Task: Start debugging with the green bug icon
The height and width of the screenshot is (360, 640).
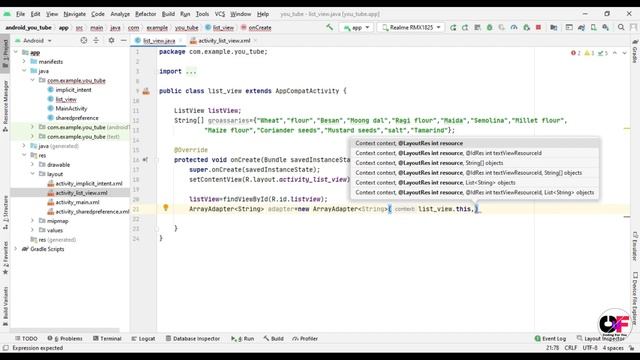Action: point(489,27)
